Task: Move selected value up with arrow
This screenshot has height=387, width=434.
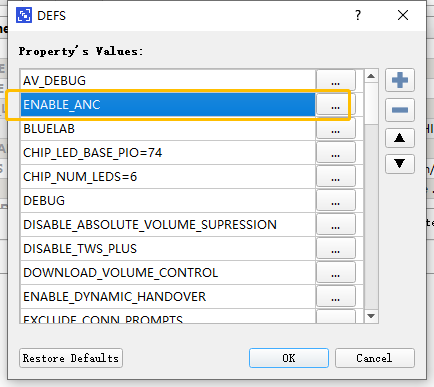Action: tap(400, 138)
